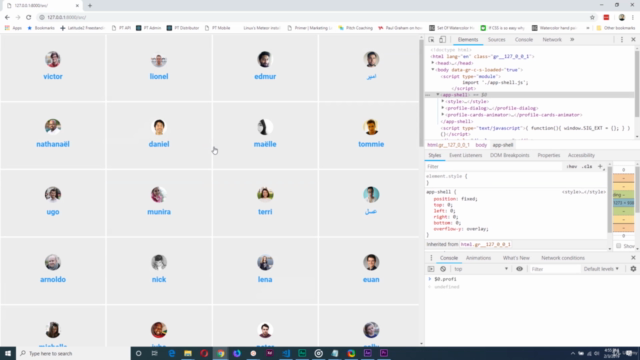This screenshot has width=640, height=360.
Task: Open the Other bookmarks folder
Action: pyautogui.click(x=616, y=28)
